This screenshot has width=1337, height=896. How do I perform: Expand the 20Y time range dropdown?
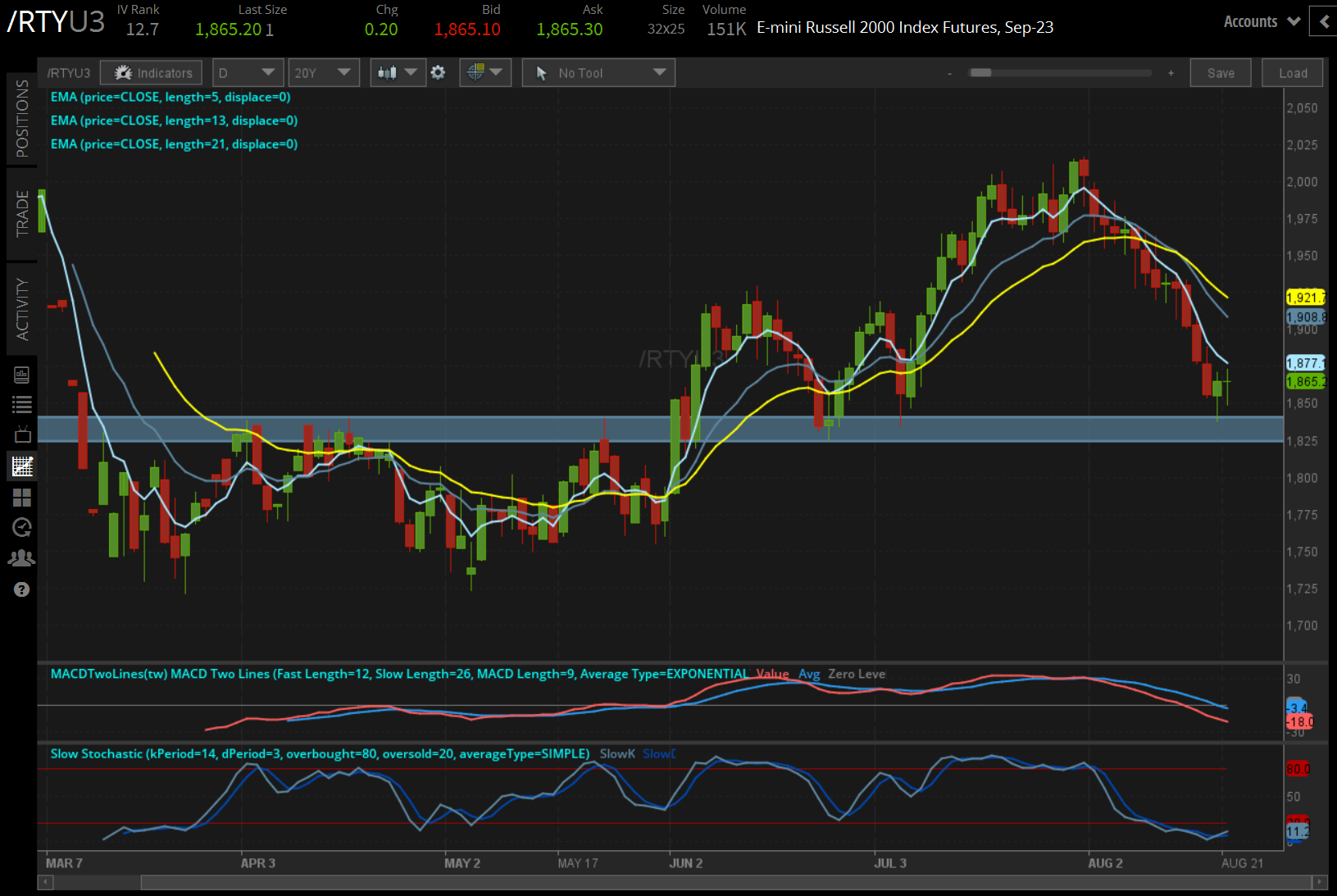pos(324,72)
